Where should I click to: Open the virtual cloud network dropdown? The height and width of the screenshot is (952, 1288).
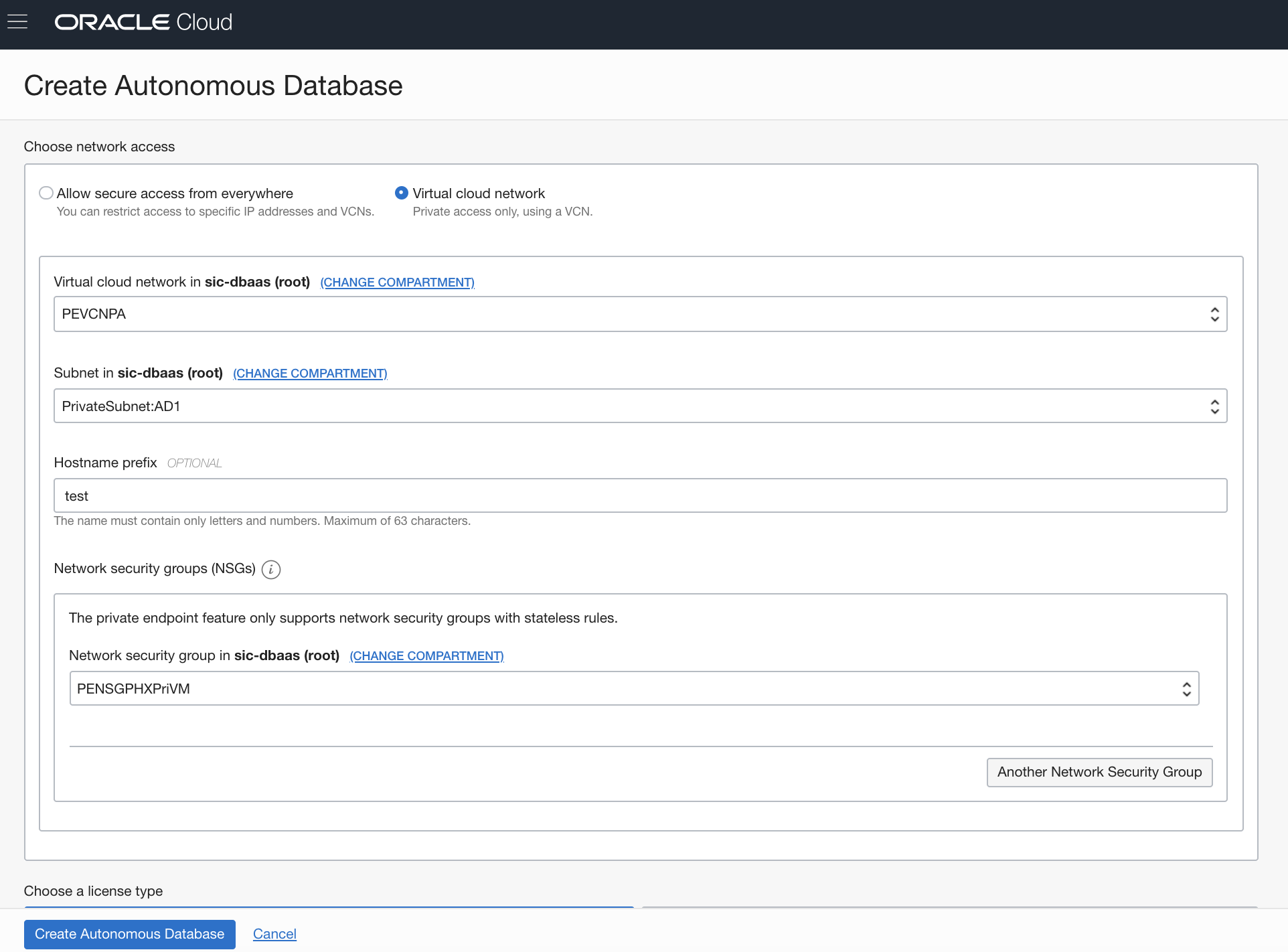tap(639, 313)
